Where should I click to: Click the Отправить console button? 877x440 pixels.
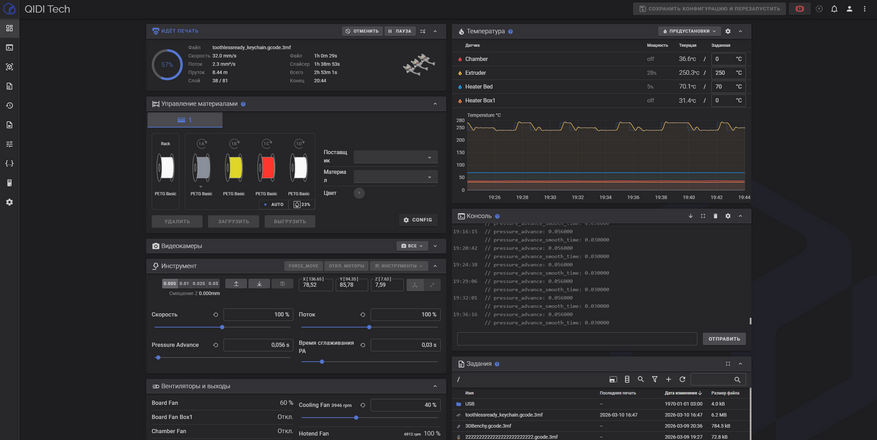coord(724,339)
